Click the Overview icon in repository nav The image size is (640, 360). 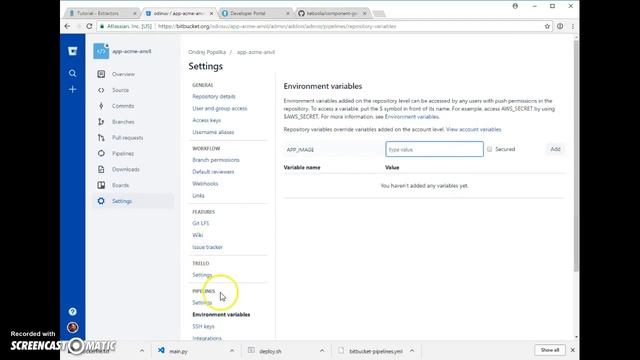[x=101, y=74]
